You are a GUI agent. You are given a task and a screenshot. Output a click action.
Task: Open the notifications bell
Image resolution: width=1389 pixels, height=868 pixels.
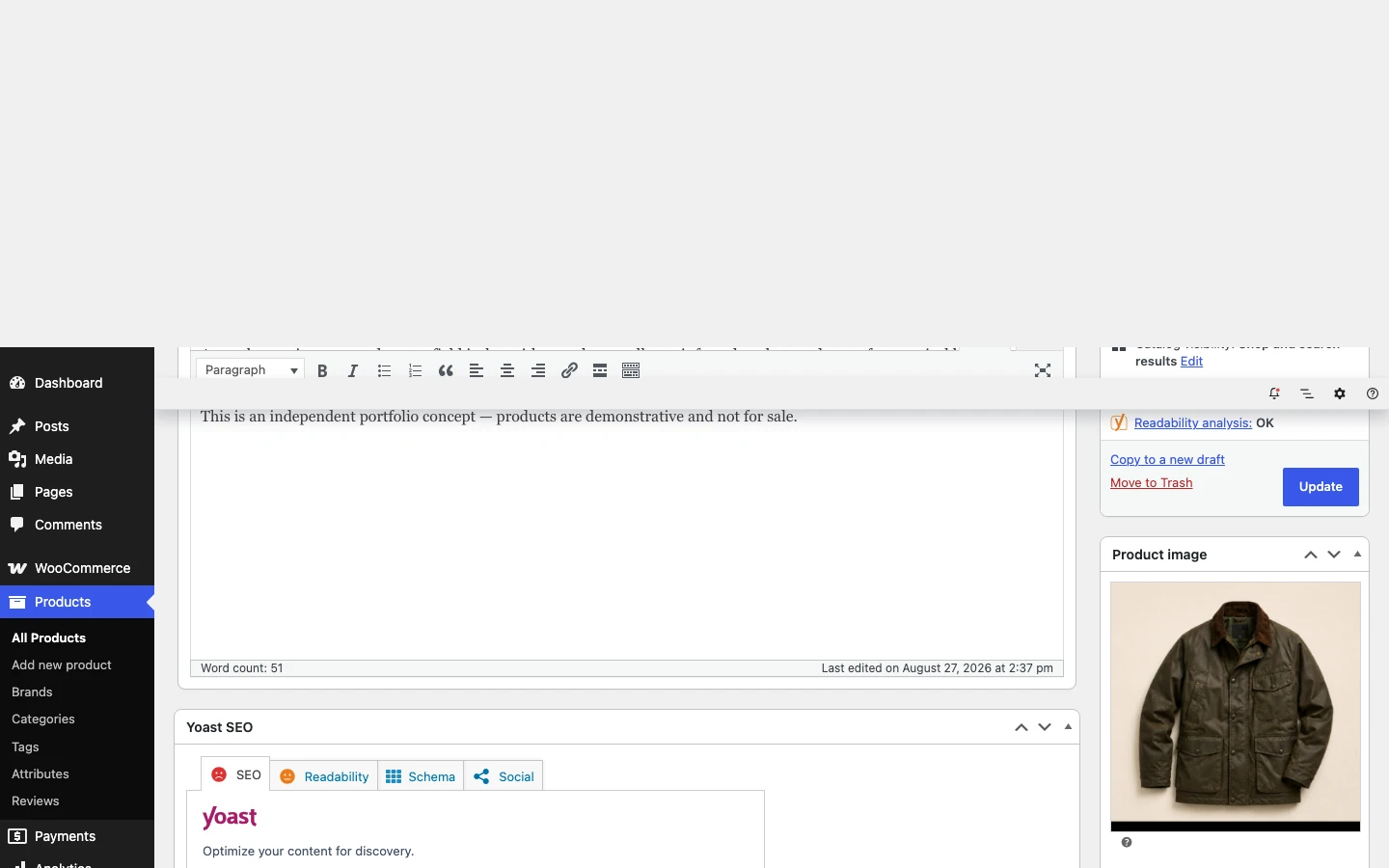(x=1274, y=393)
